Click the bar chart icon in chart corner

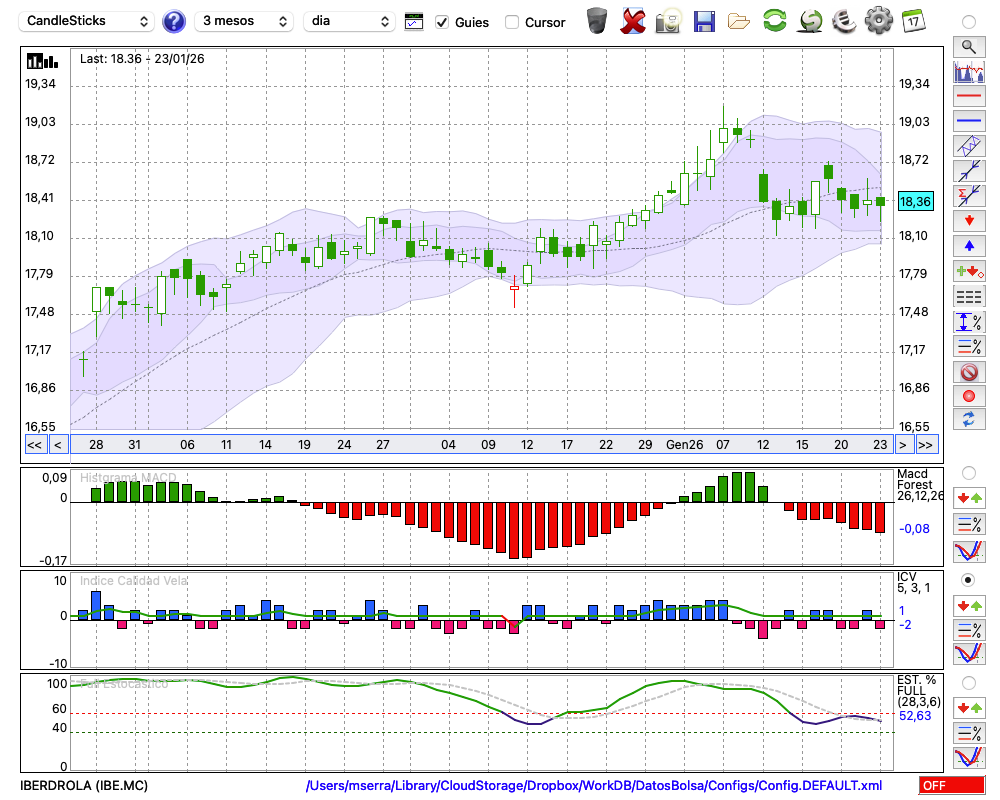42,61
